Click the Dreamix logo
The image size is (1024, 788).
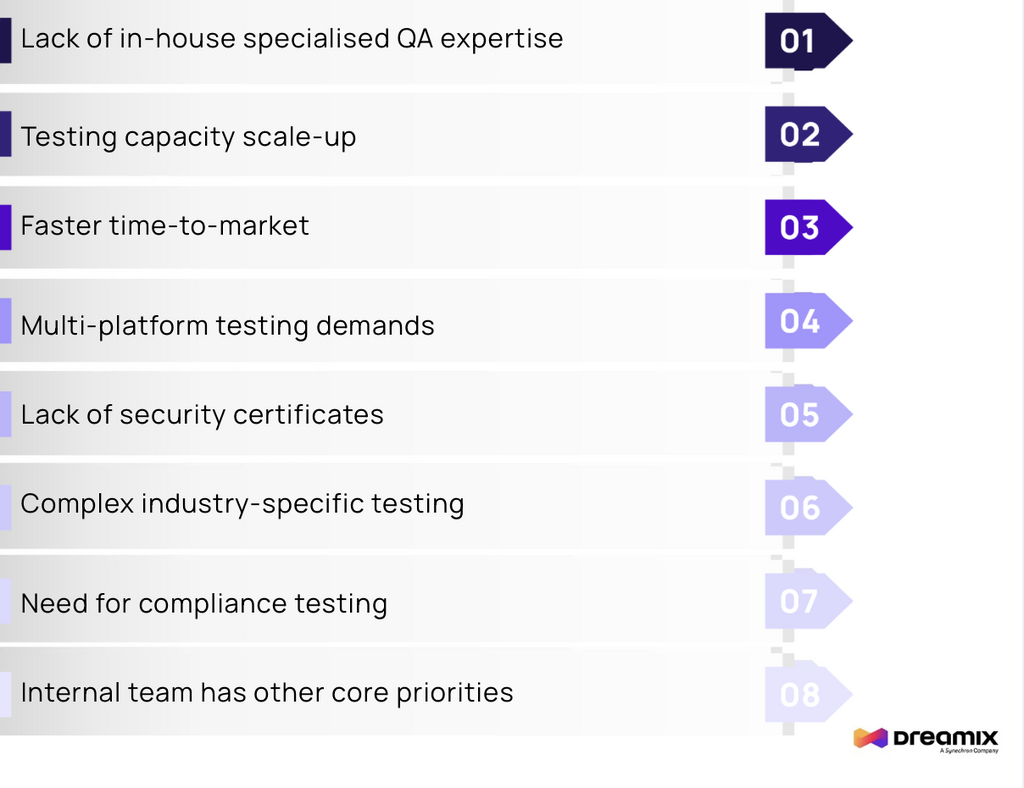[x=925, y=739]
